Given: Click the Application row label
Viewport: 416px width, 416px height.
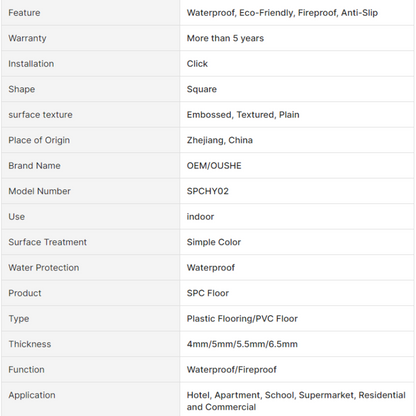Looking at the screenshot, I should (32, 395).
